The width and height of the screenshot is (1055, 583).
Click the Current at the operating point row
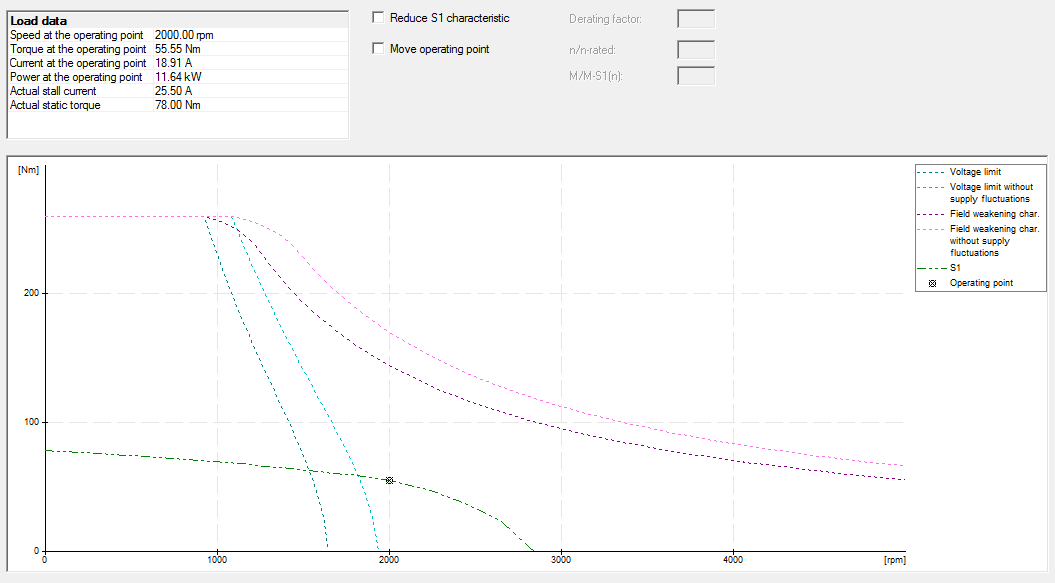[x=78, y=63]
